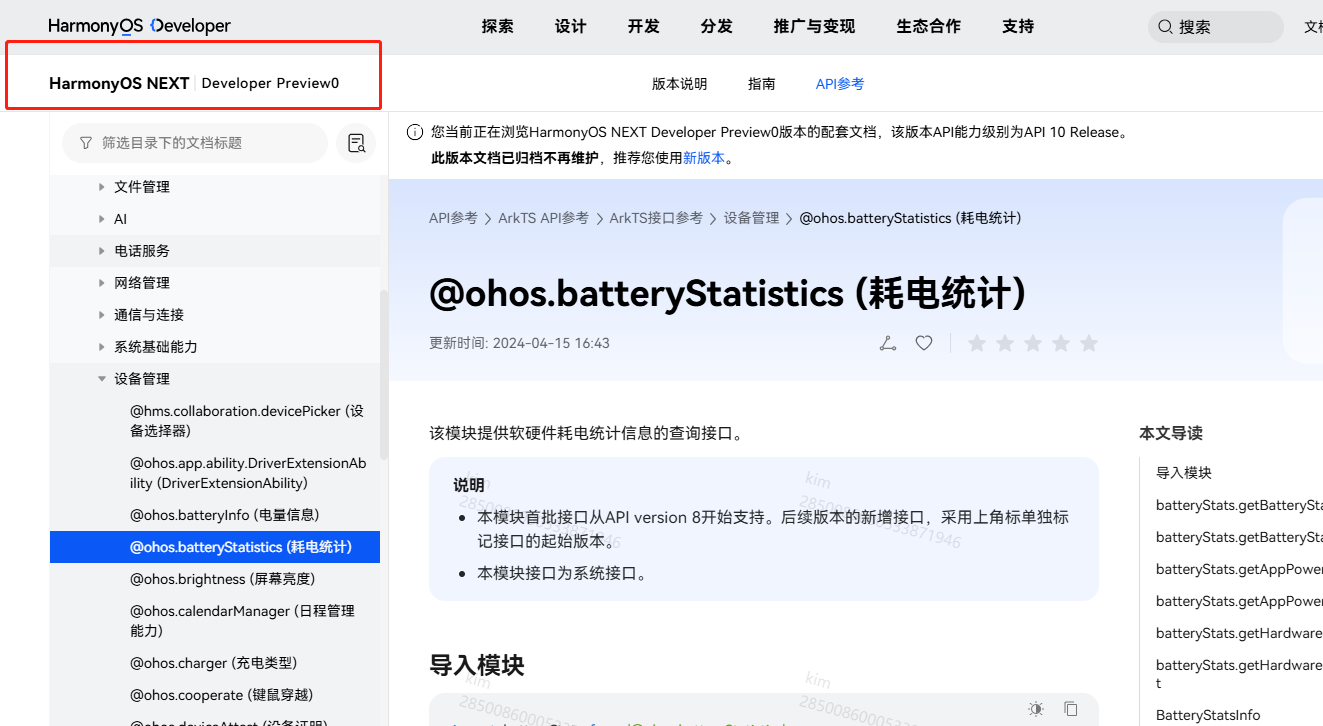Click the API参考 breadcrumb

(x=453, y=218)
